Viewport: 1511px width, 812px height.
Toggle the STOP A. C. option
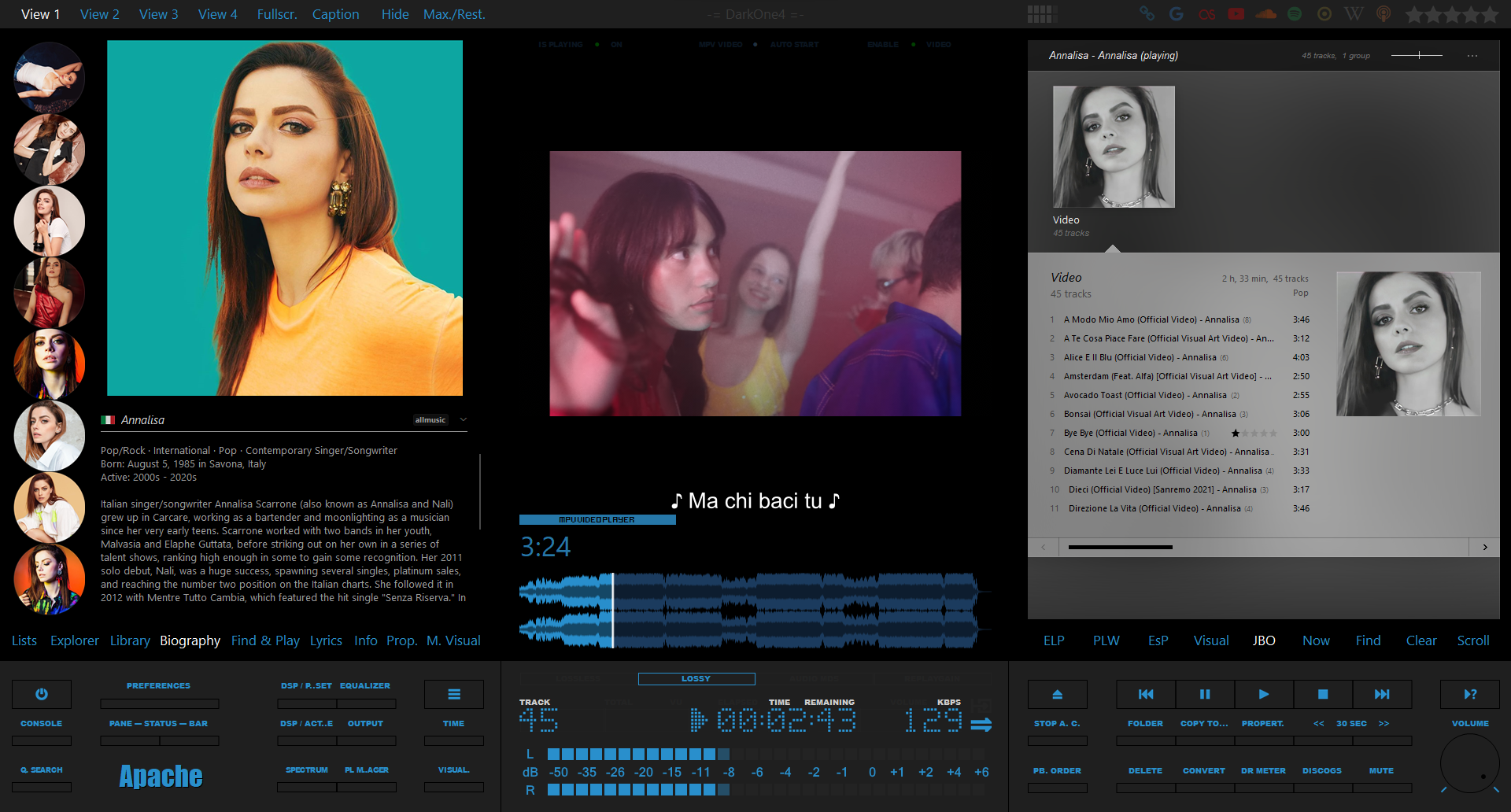pos(1057,724)
